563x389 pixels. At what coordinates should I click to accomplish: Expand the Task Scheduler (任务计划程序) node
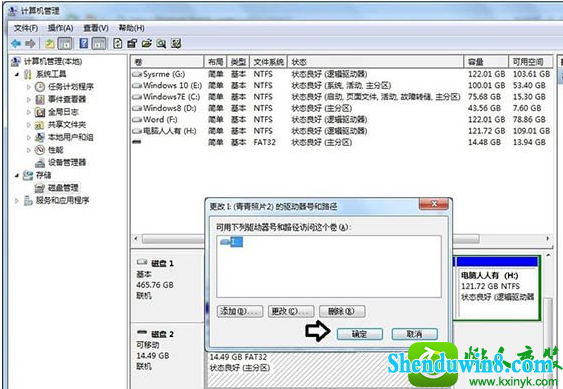pos(29,87)
